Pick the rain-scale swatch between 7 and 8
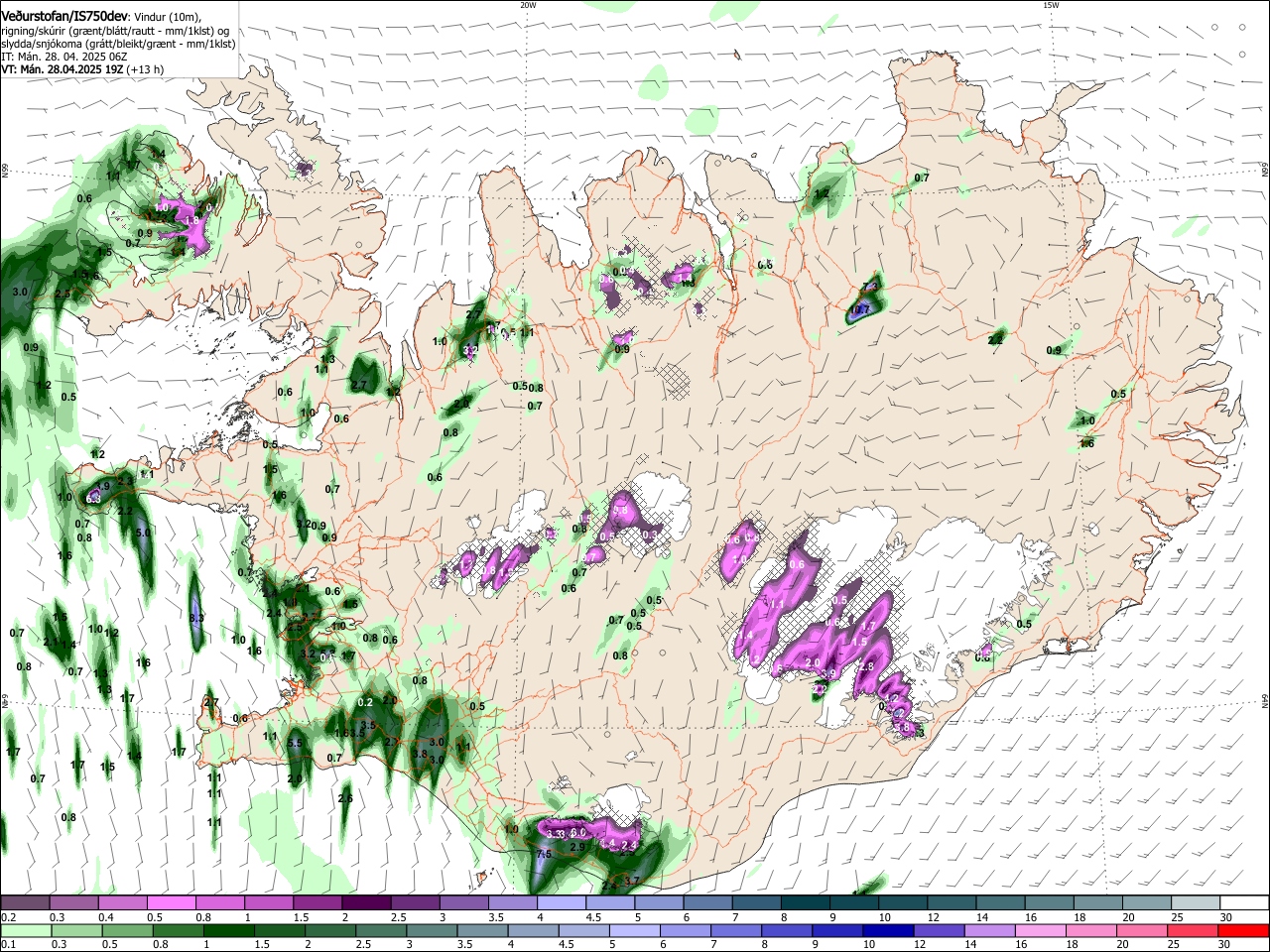This screenshot has height=952, width=1270. [737, 930]
